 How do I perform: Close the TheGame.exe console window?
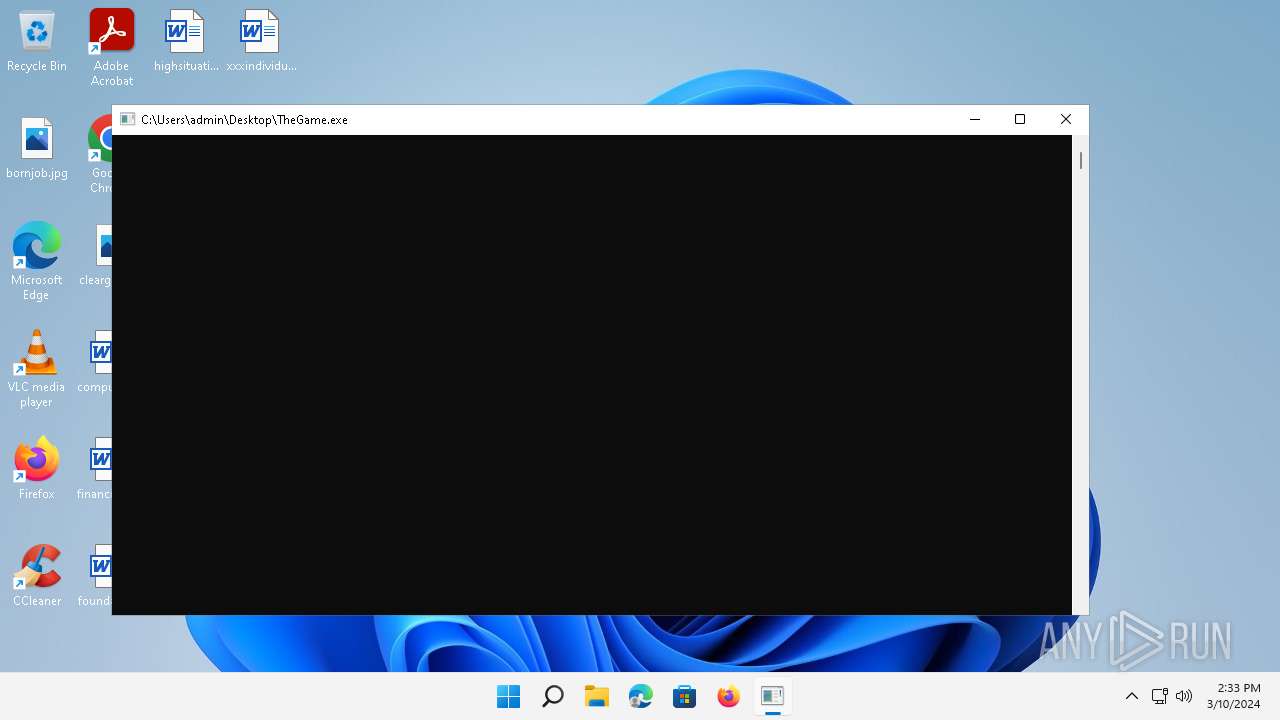pyautogui.click(x=1066, y=120)
